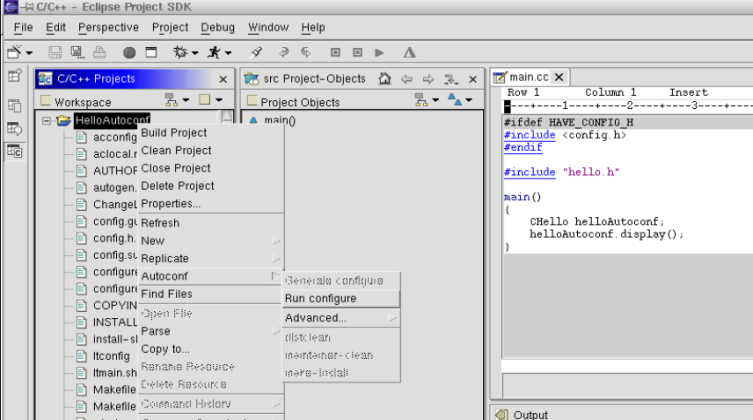Choose Build Project from context menu
The width and height of the screenshot is (753, 420).
pos(174,133)
